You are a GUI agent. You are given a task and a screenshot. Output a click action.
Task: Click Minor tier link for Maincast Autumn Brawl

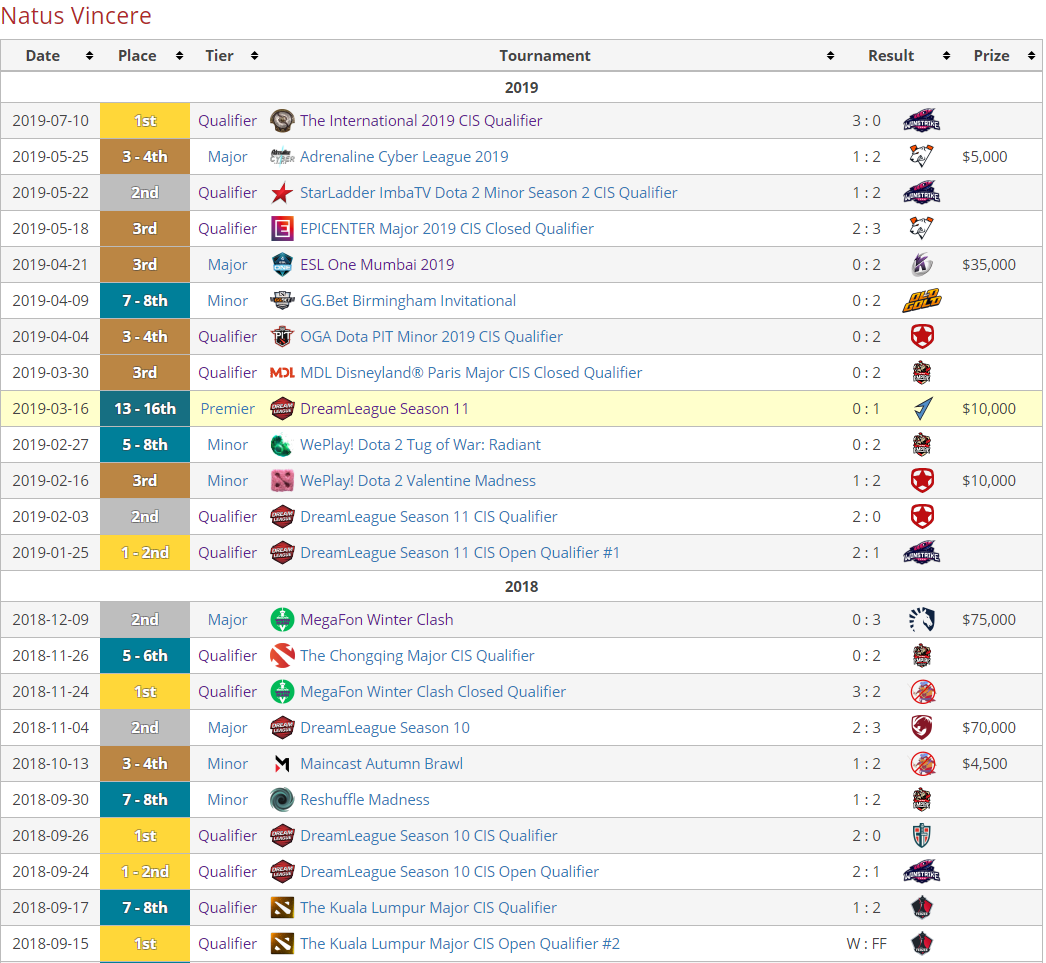pos(227,764)
